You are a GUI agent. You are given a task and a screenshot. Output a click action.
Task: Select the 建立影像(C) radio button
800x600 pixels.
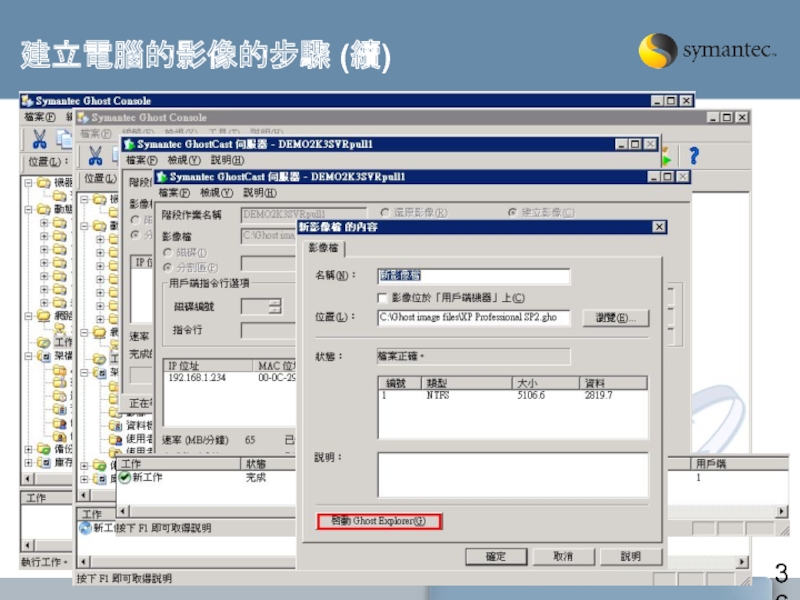(512, 212)
